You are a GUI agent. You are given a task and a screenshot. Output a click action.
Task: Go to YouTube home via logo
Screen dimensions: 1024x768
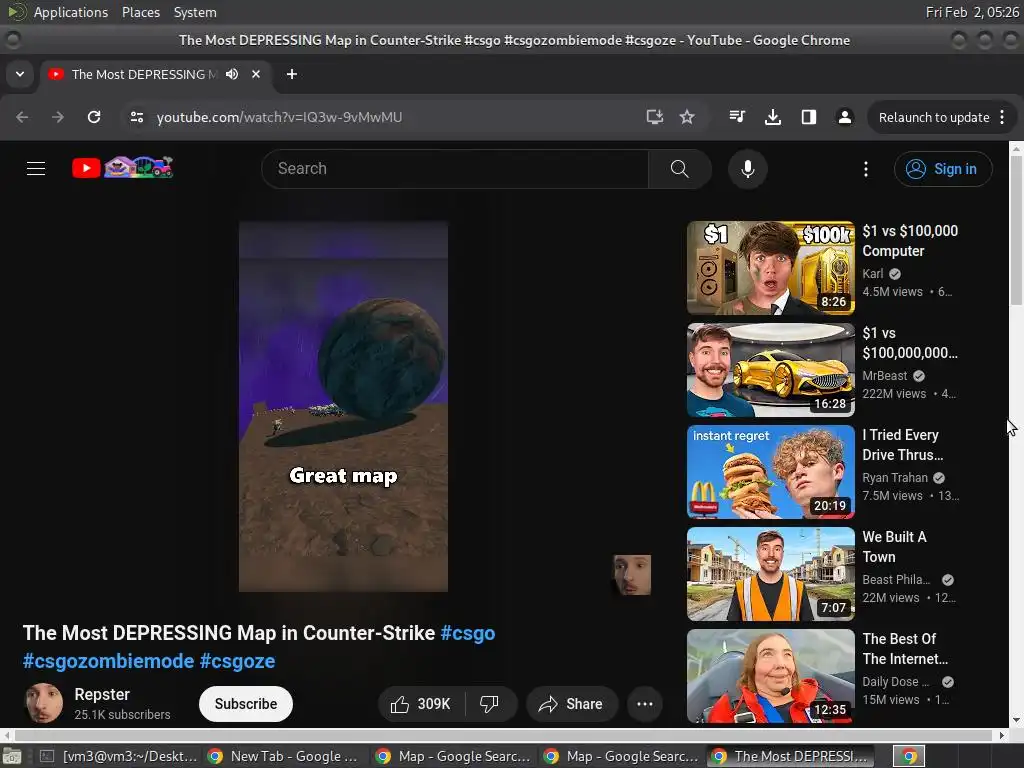[x=123, y=168]
